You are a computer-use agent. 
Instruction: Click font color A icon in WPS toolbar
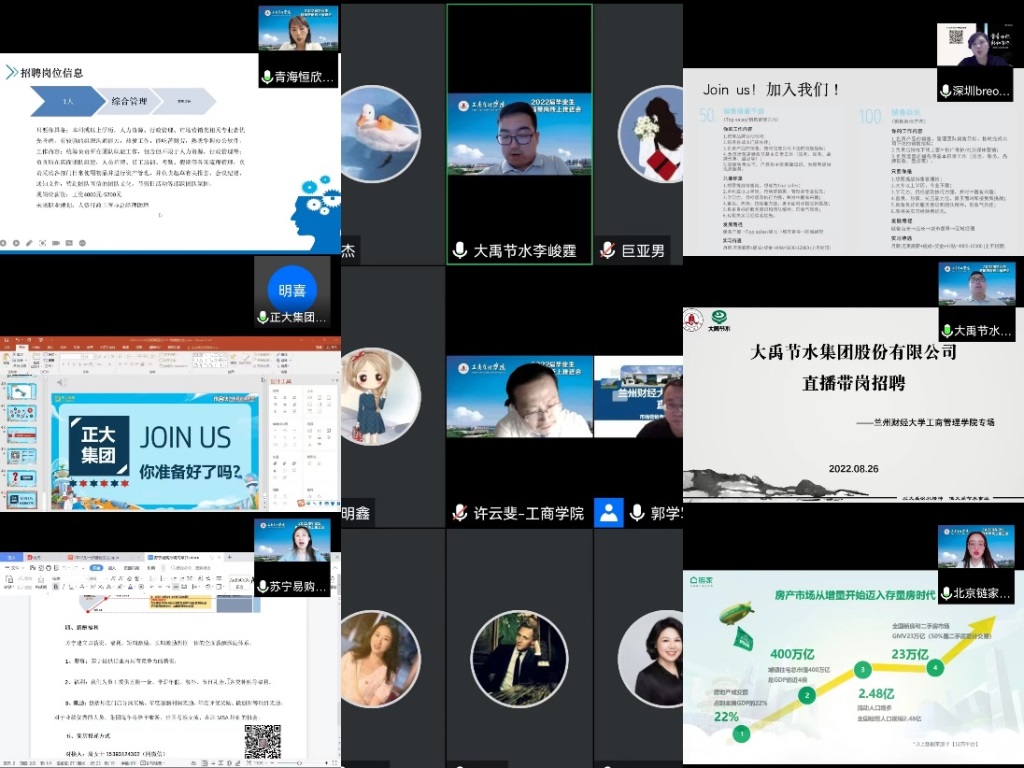click(130, 587)
